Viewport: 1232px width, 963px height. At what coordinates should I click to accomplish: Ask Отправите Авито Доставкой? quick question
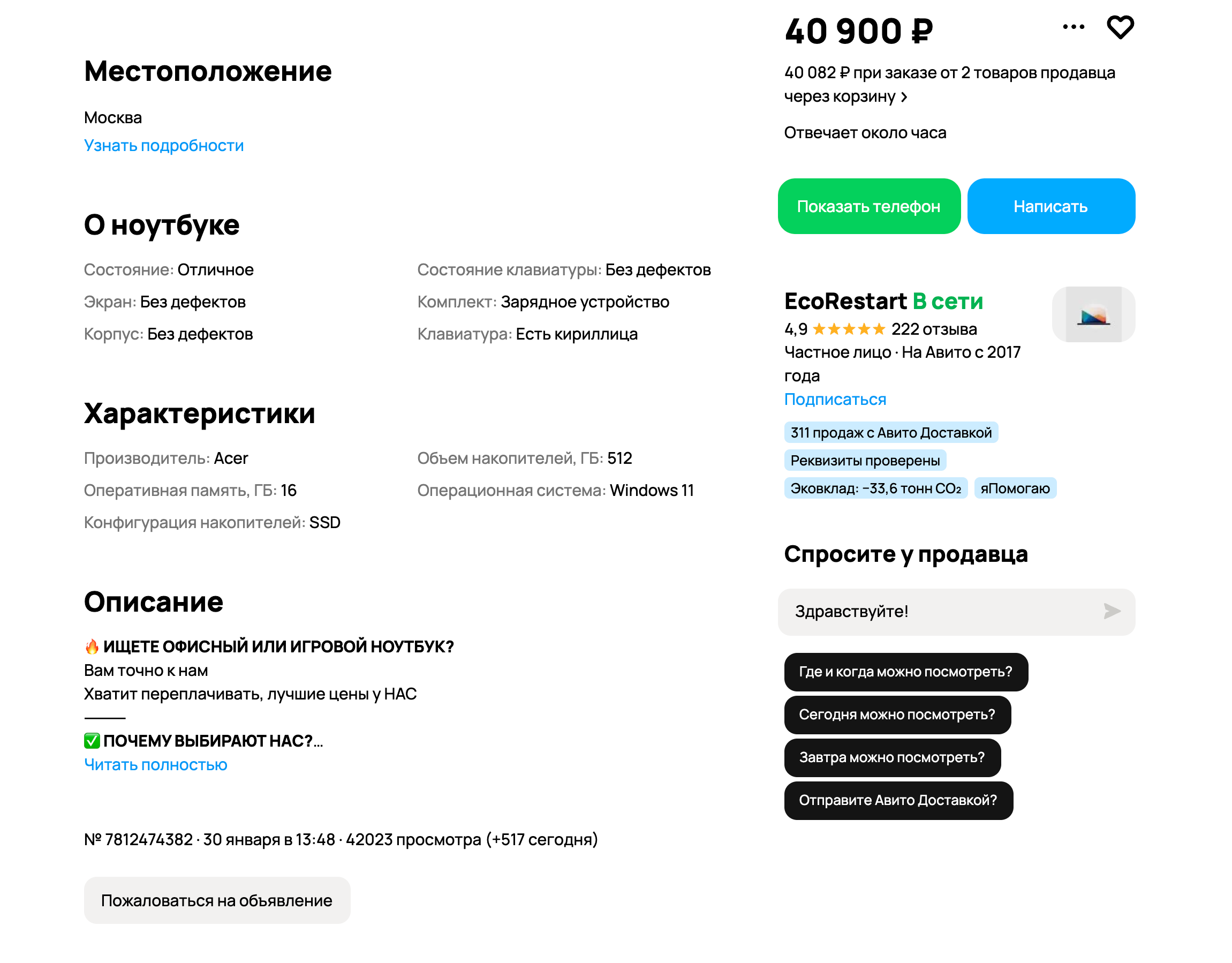point(898,801)
